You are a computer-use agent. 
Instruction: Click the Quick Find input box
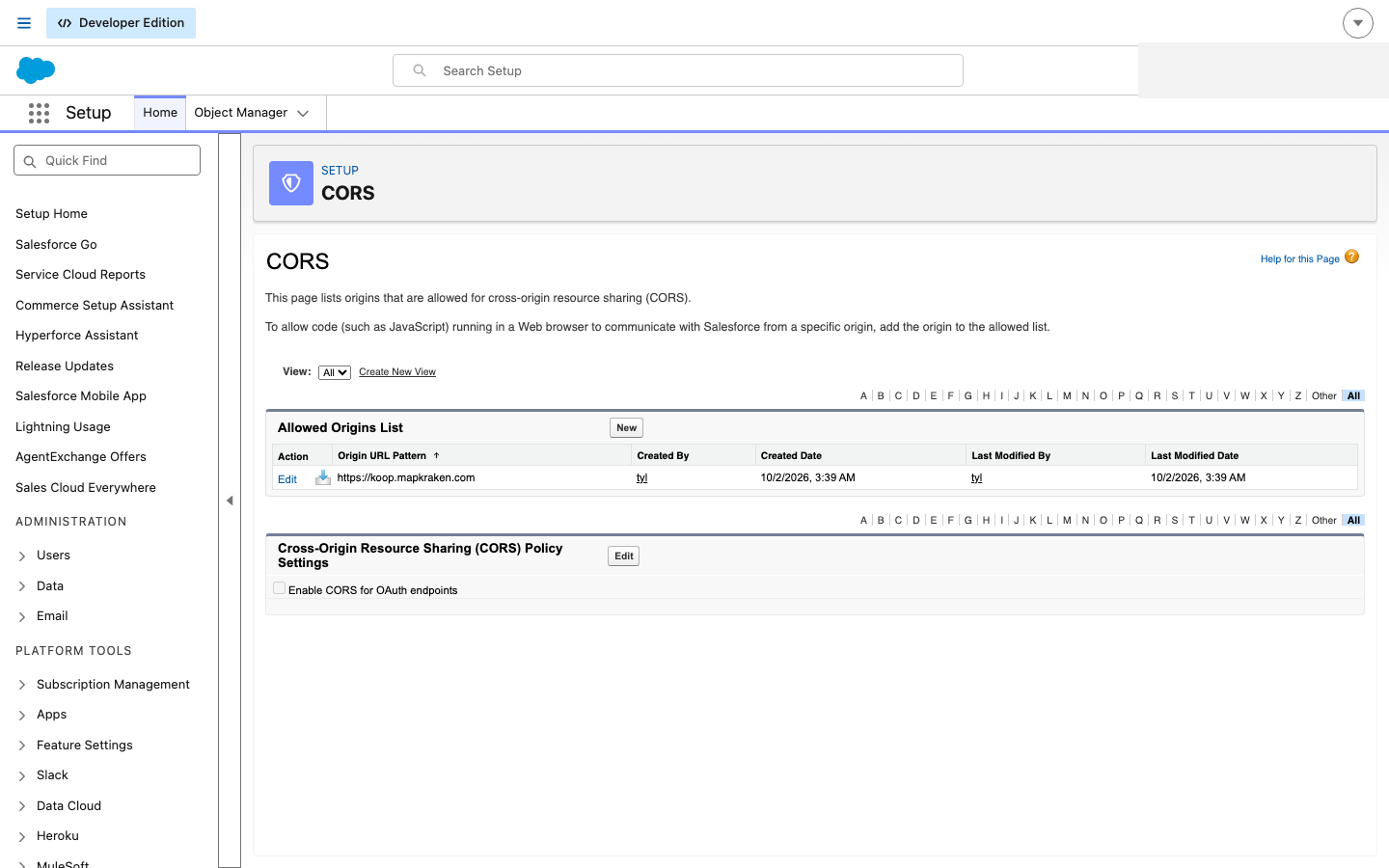click(107, 161)
